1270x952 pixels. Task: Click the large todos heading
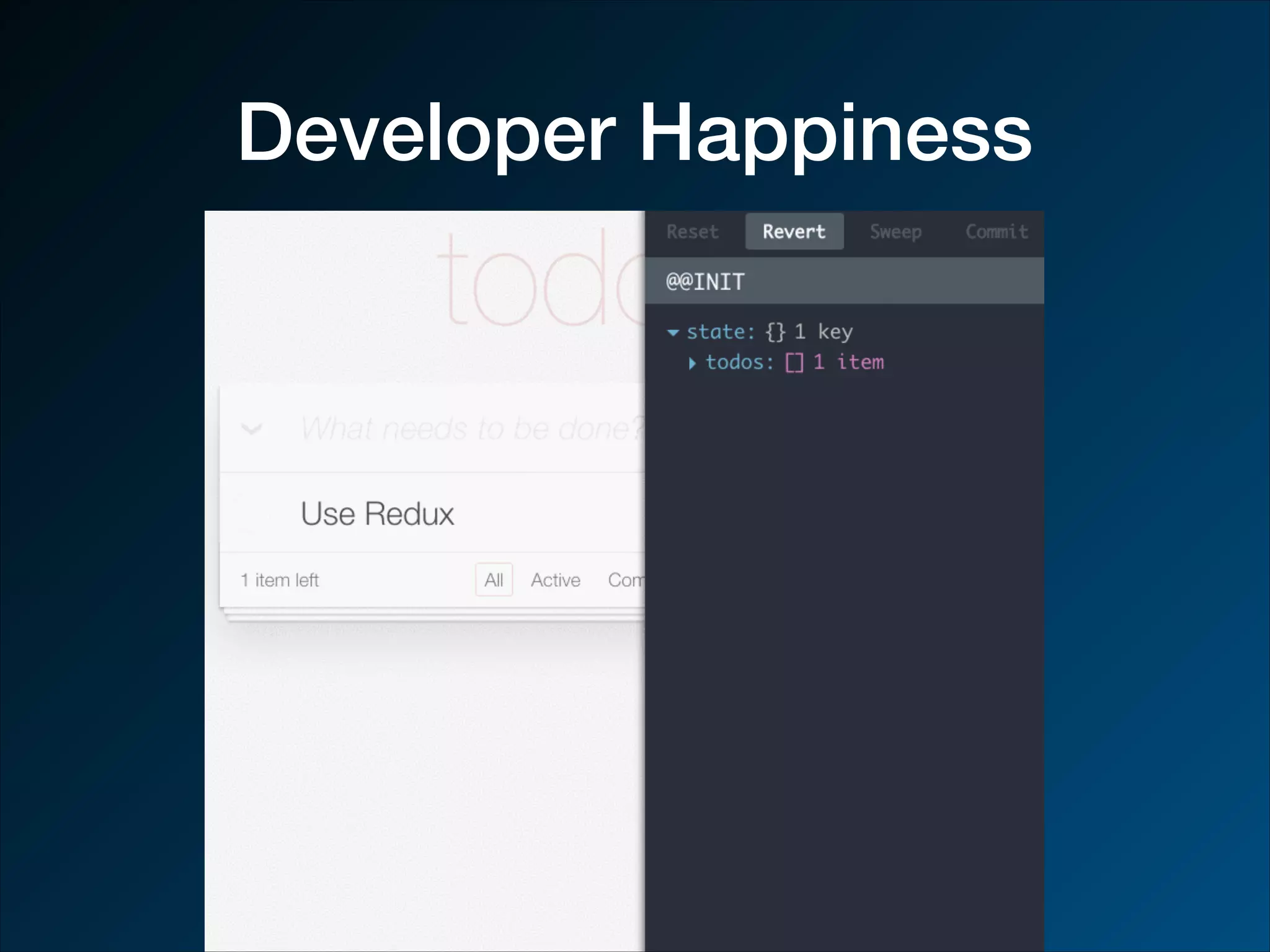540,279
